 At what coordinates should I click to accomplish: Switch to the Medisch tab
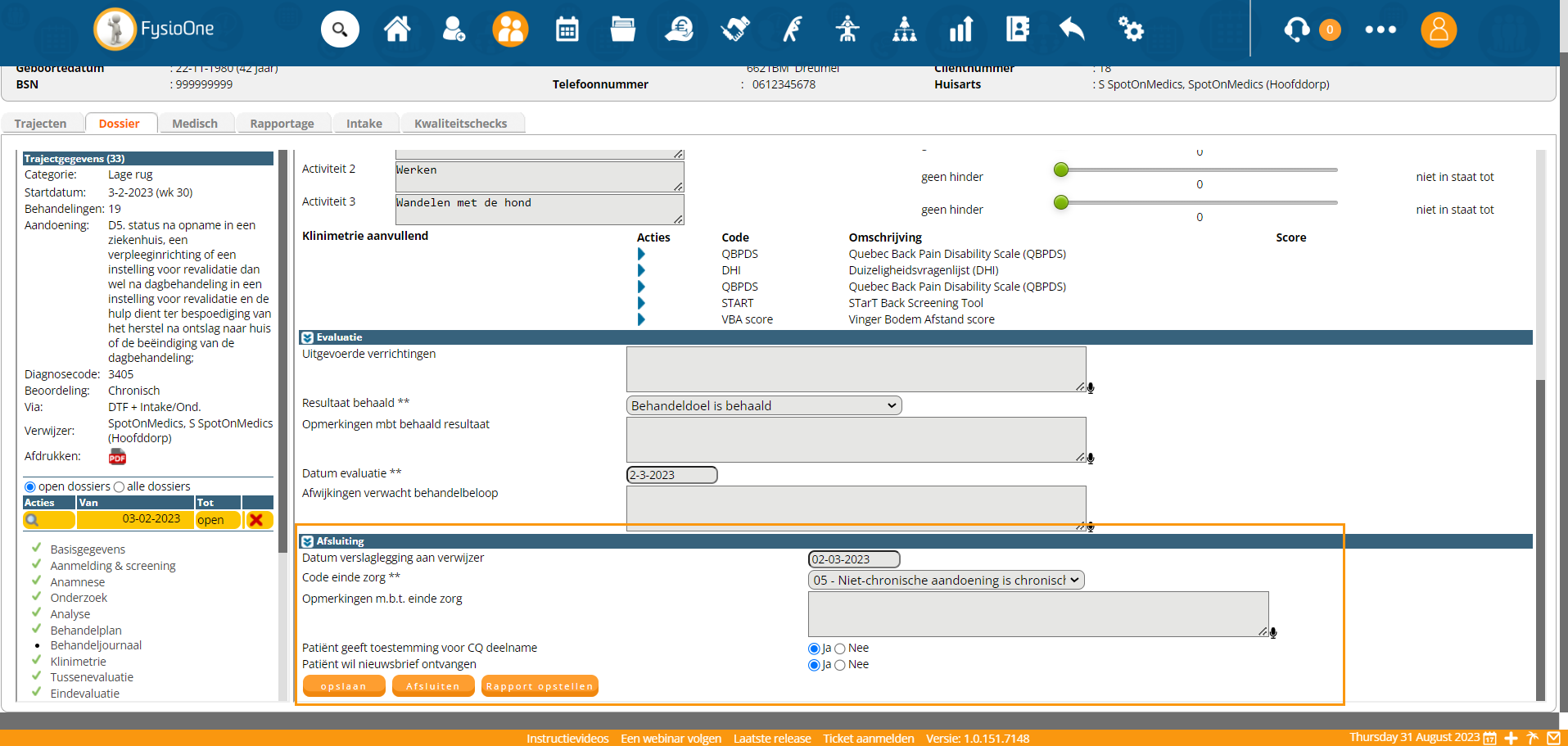195,124
